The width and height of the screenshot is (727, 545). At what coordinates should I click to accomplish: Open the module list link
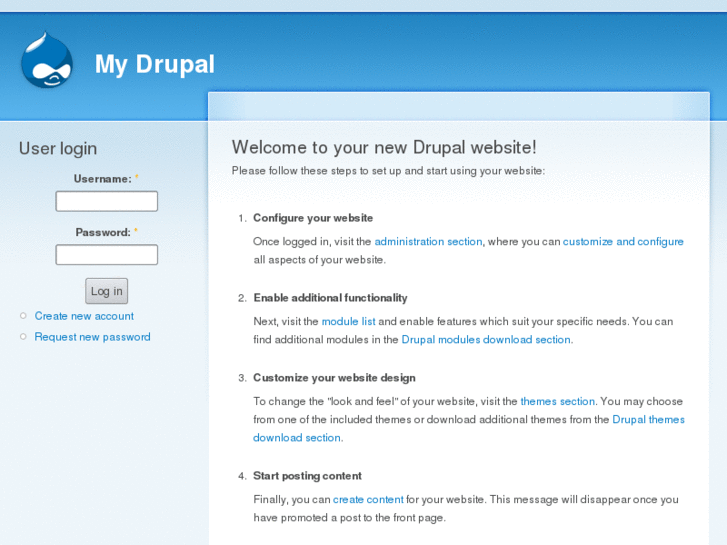click(x=349, y=321)
